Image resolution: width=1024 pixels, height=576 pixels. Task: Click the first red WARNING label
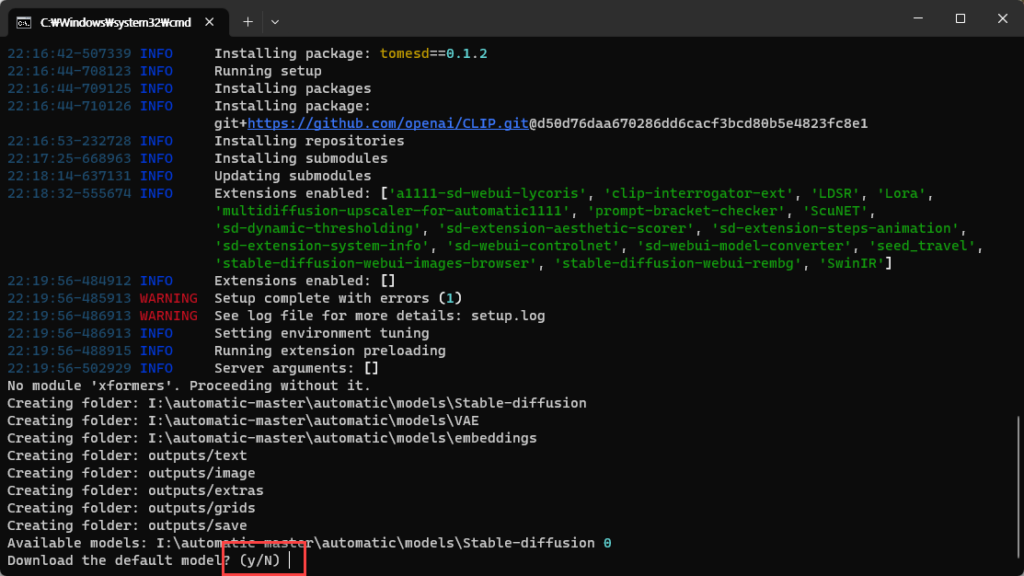click(168, 298)
